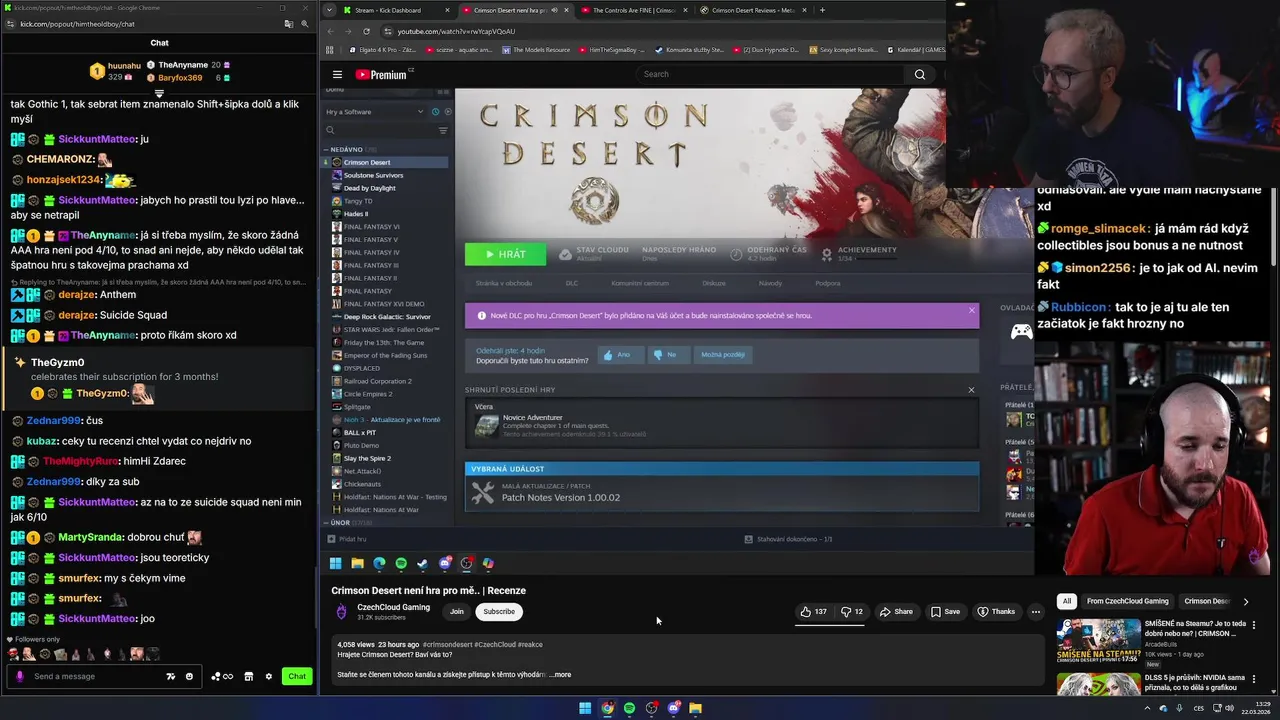Open File Explorer from the Windows taskbar
1280x720 pixels.
[x=695, y=708]
